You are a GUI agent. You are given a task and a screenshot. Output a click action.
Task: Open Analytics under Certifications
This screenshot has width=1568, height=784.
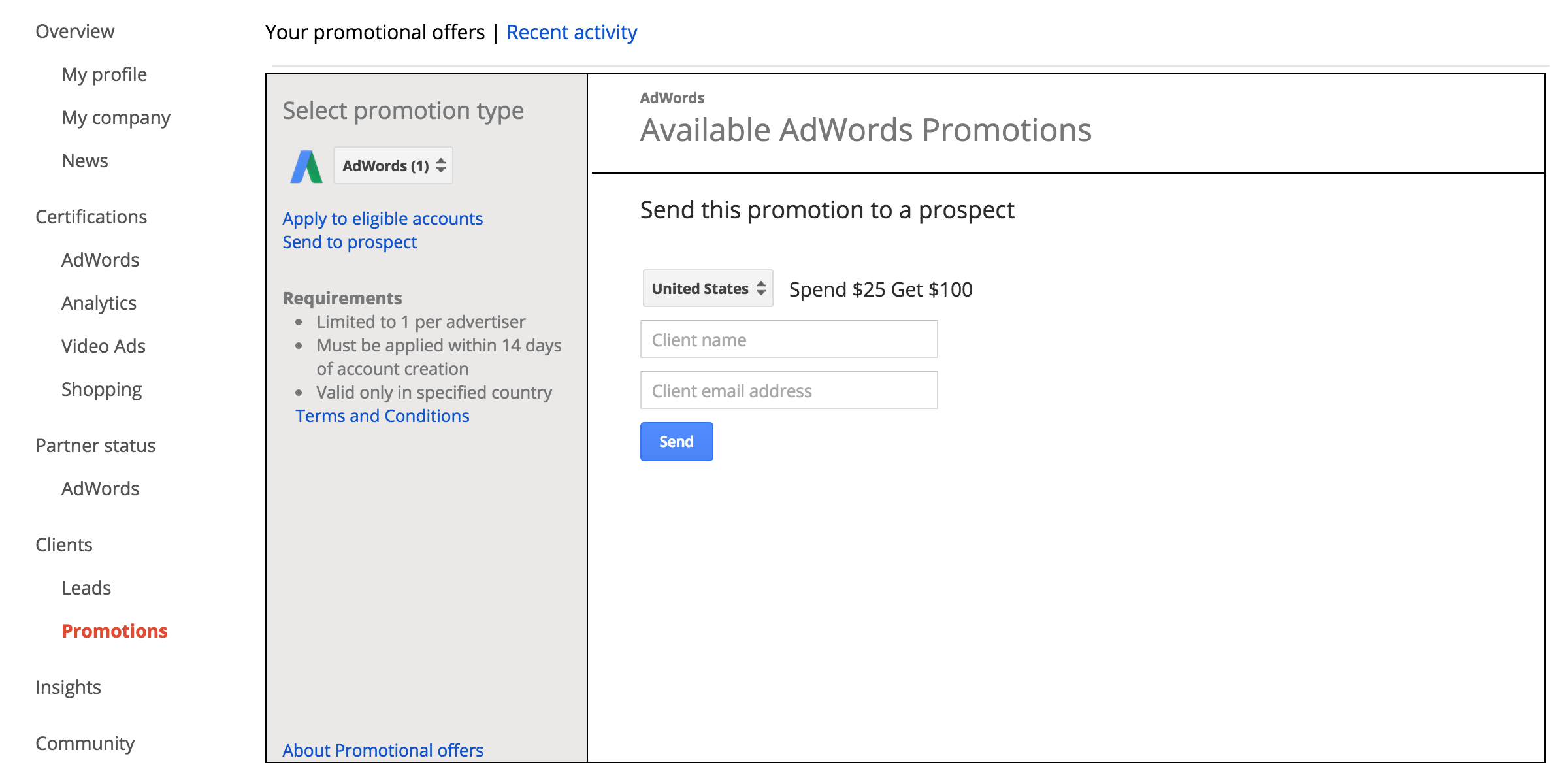pos(99,303)
